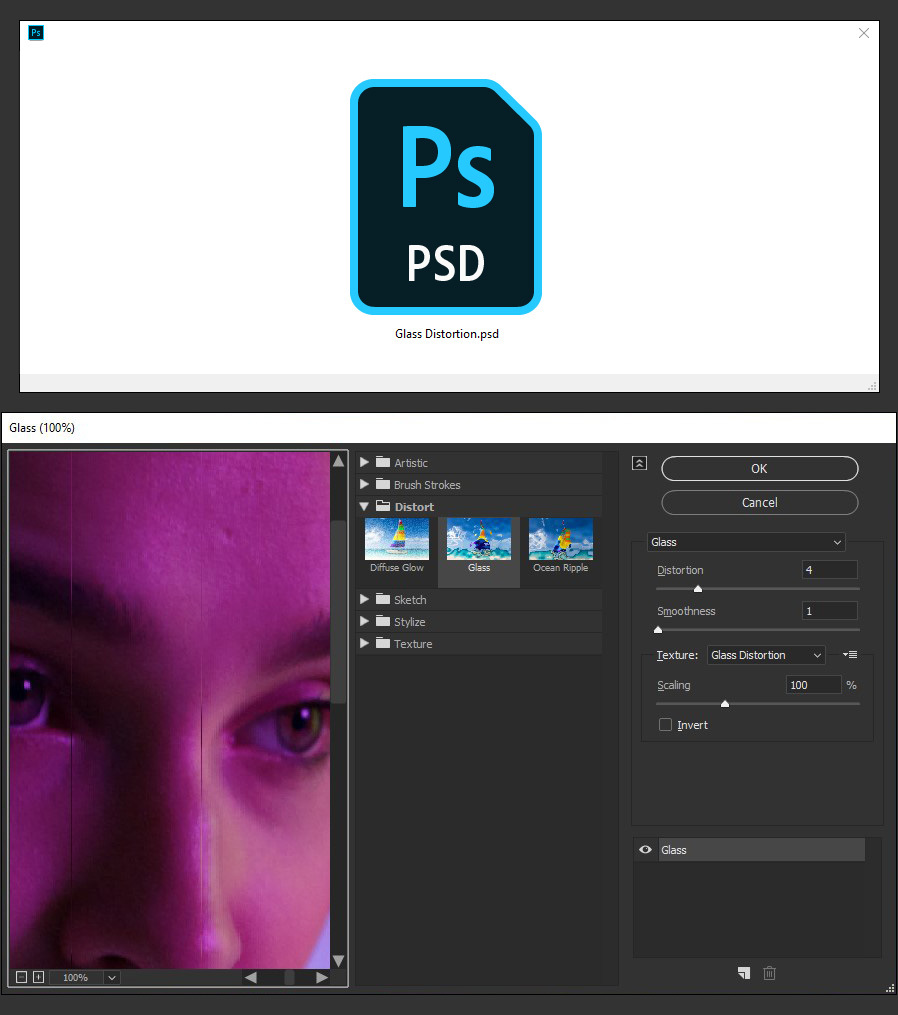The image size is (898, 1015).
Task: Click the preview scroll down arrow
Action: point(339,961)
